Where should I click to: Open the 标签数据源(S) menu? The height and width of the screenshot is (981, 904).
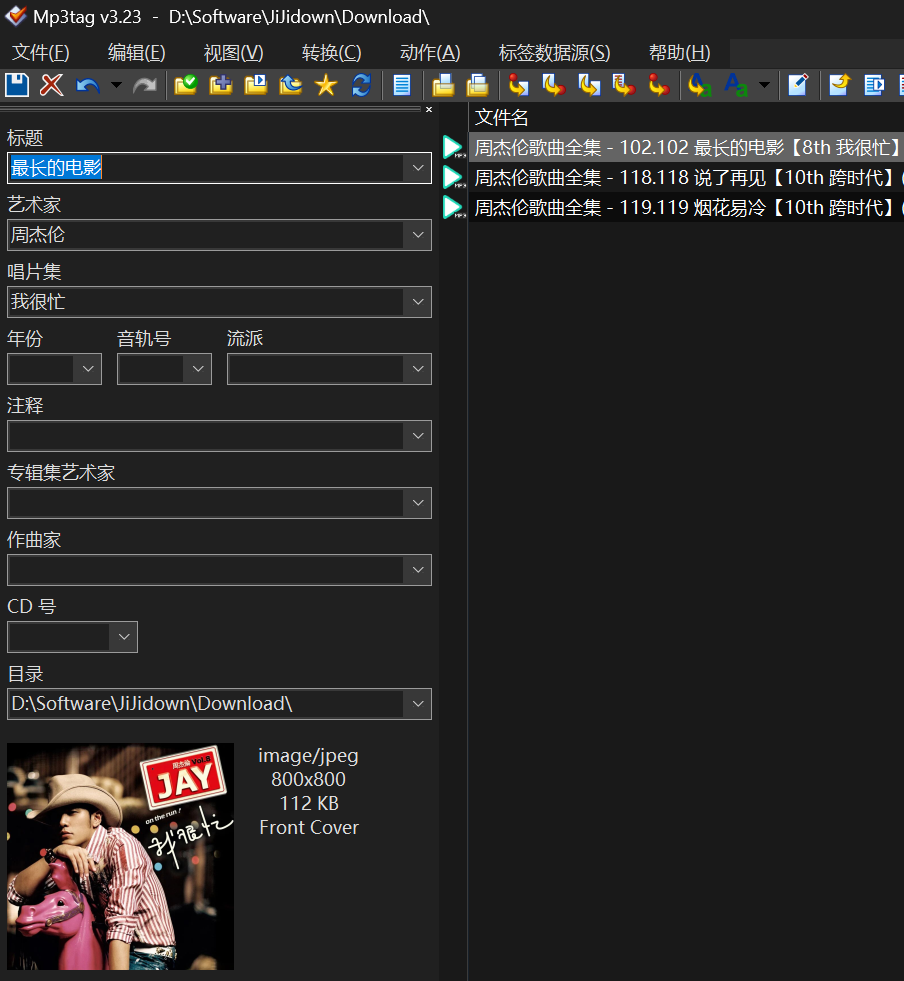click(554, 53)
